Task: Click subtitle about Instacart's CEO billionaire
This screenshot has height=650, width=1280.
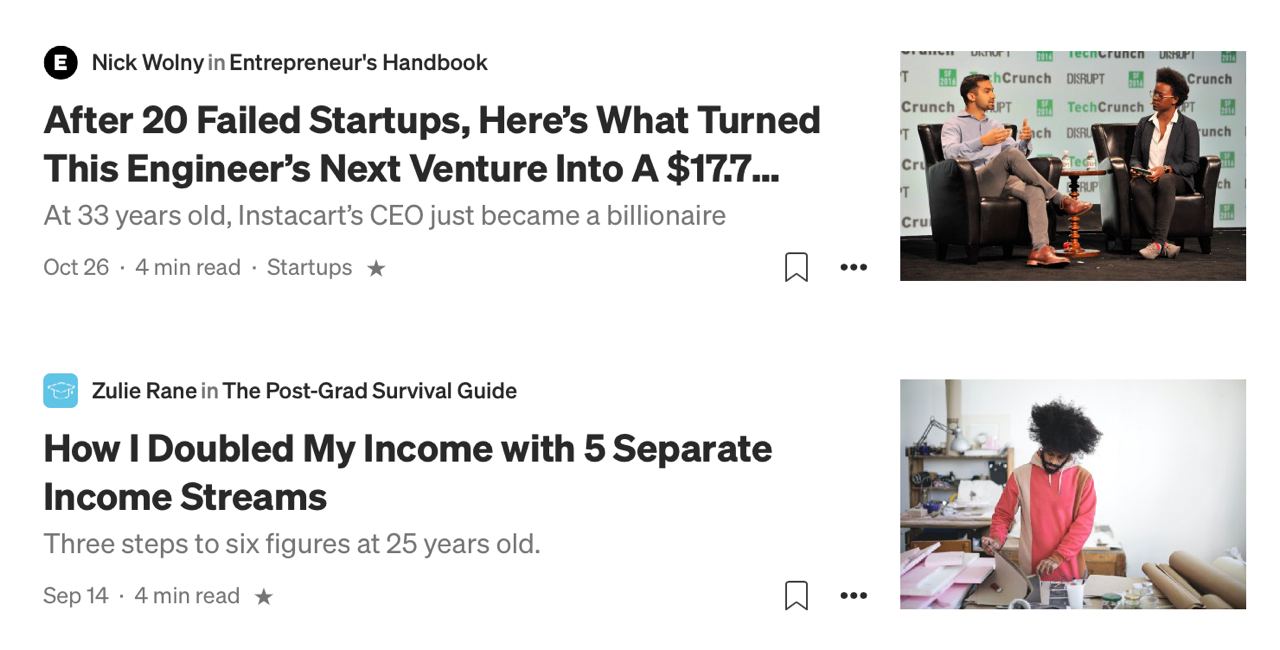Action: tap(384, 215)
